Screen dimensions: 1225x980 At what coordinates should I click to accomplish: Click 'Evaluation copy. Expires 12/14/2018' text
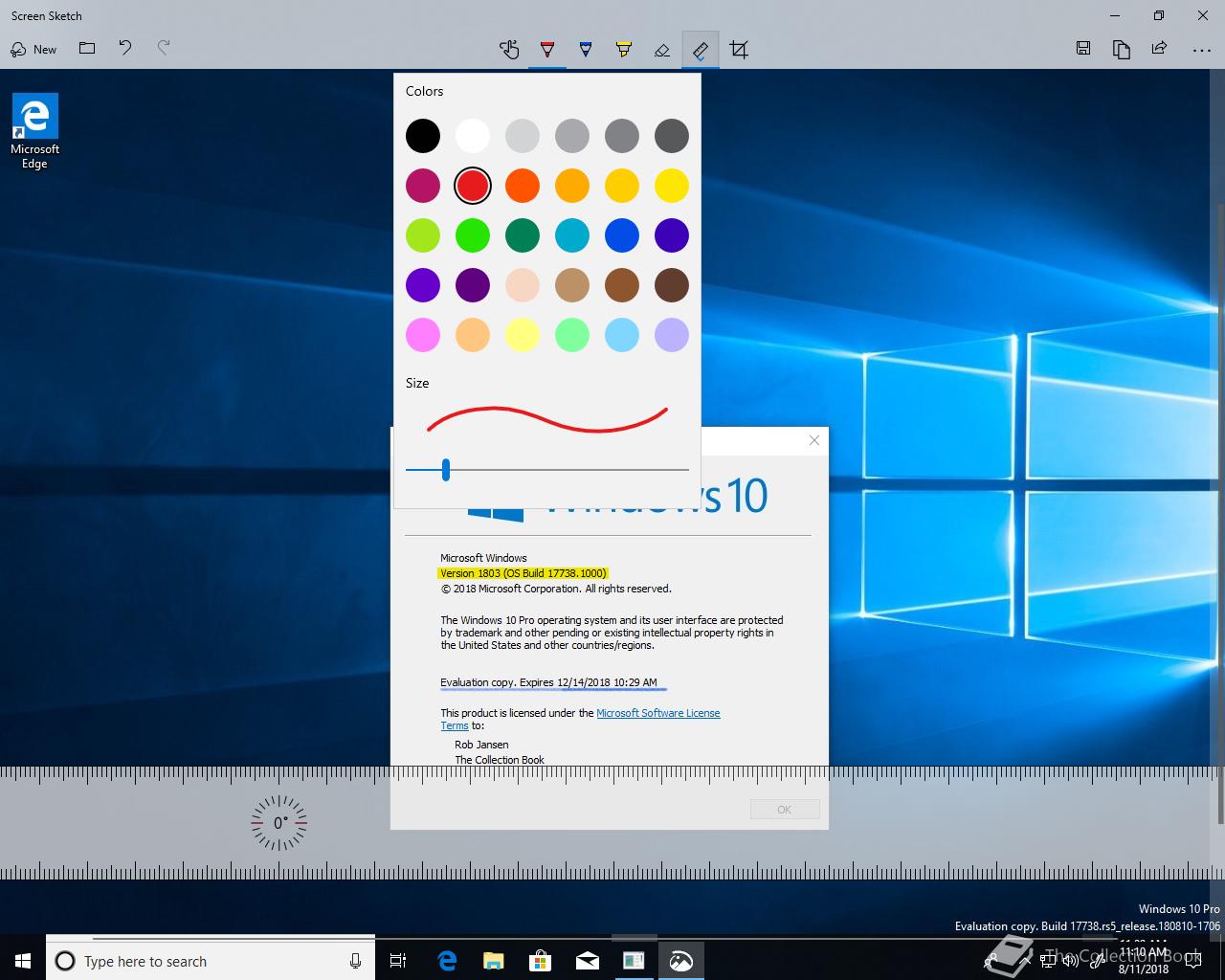[525, 682]
